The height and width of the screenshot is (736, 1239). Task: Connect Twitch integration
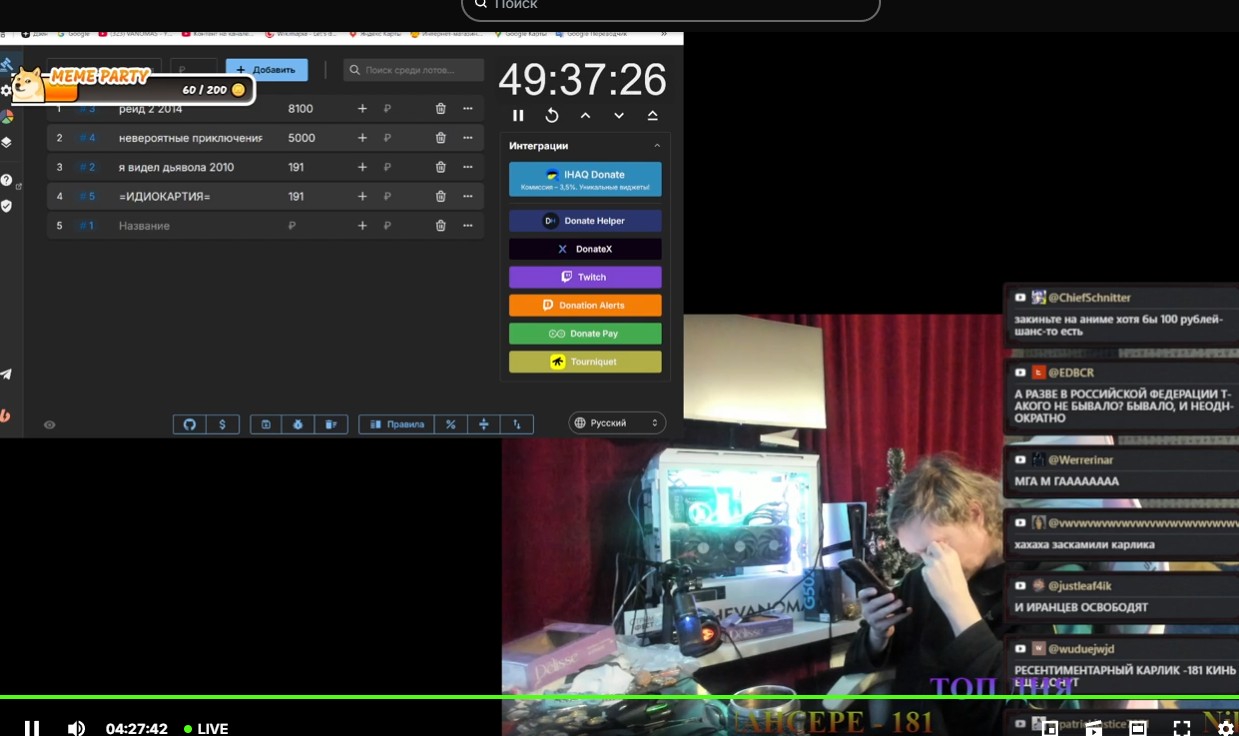[585, 277]
